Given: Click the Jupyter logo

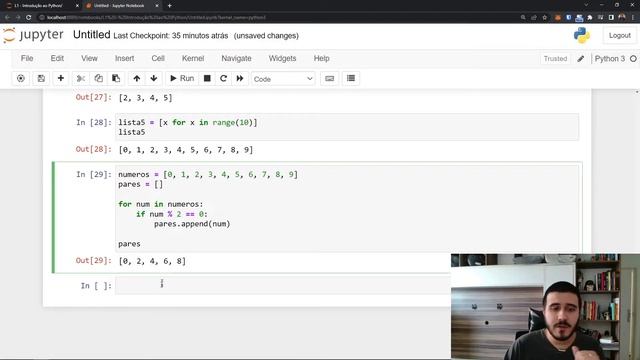Looking at the screenshot, I should 33,36.
